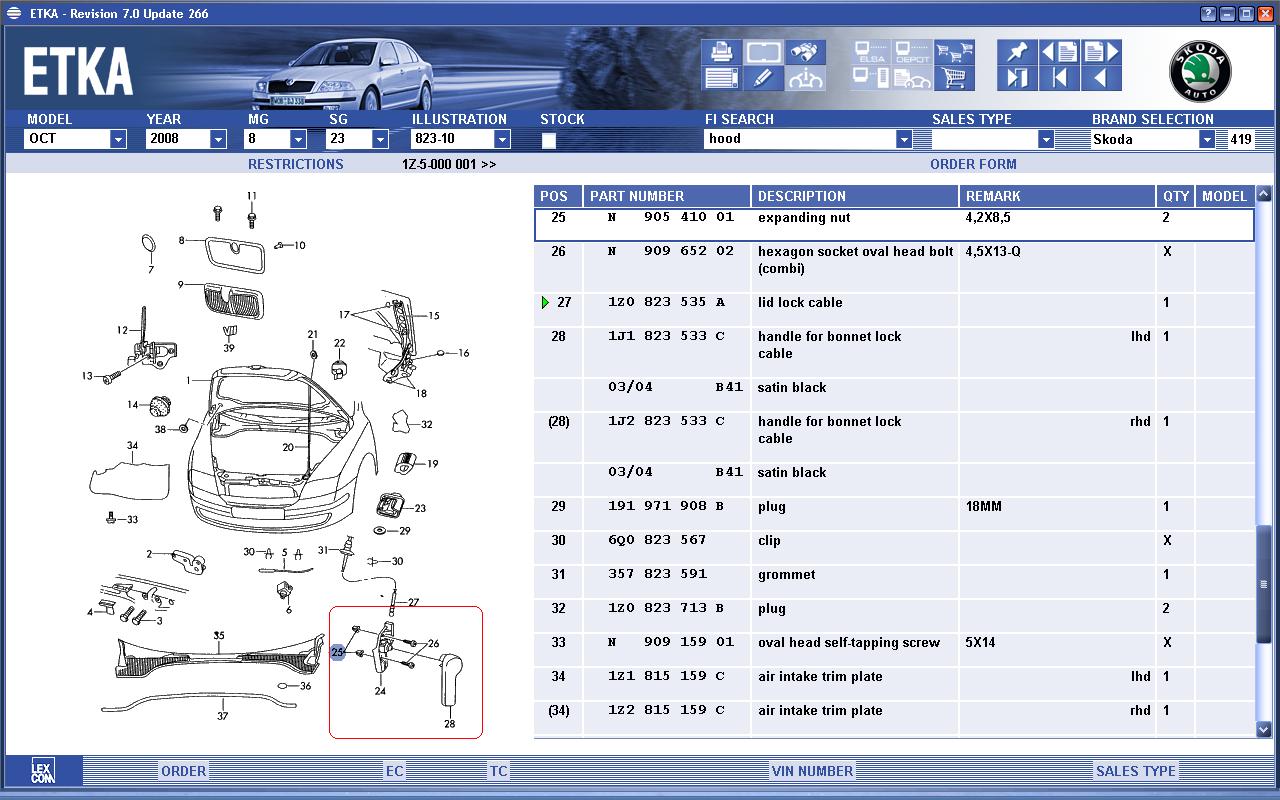This screenshot has width=1280, height=800.
Task: Click the green arrow marker at position 27
Action: pyautogui.click(x=545, y=302)
